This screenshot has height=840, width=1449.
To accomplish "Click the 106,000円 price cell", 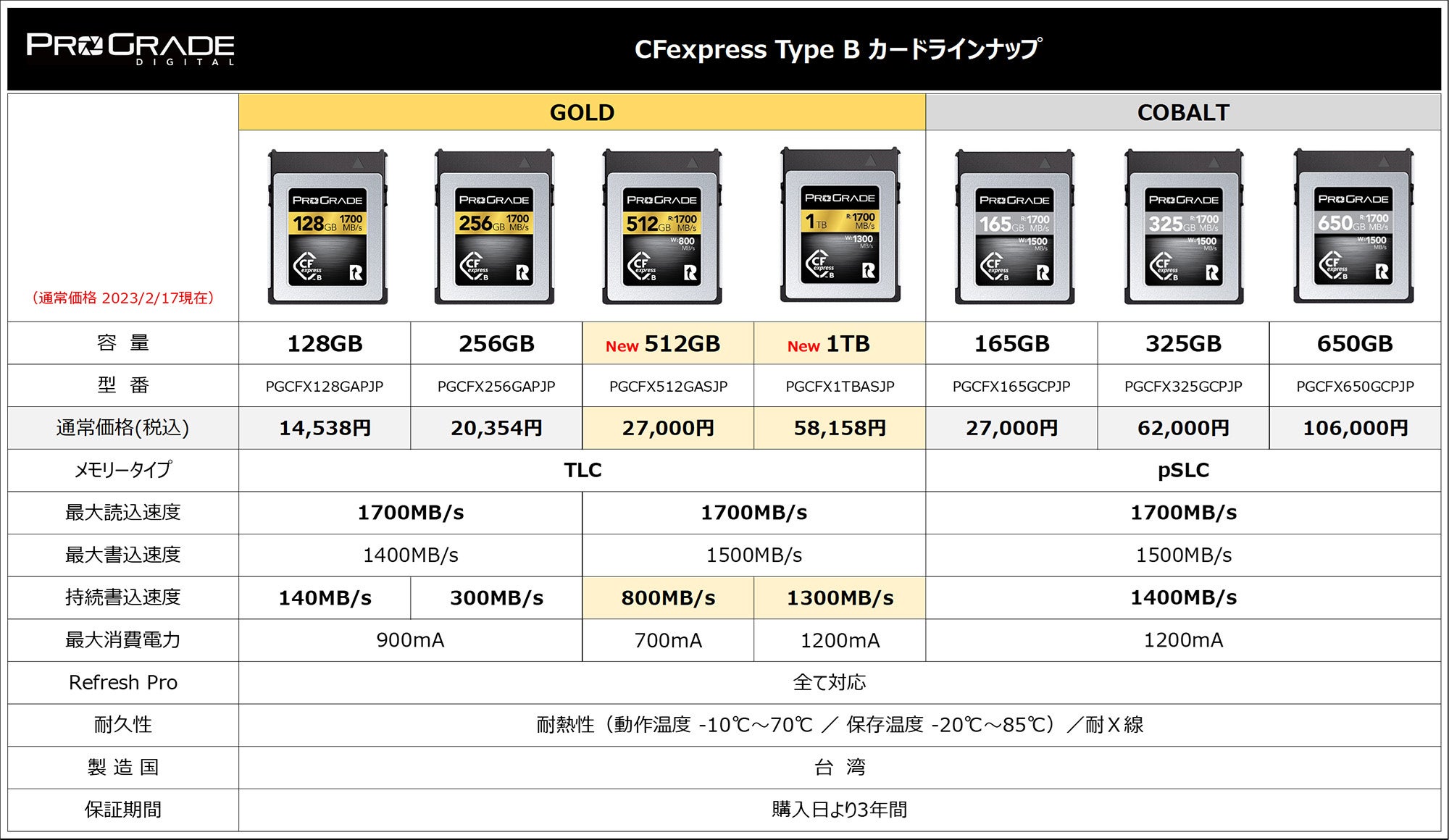I will pyautogui.click(x=1353, y=427).
